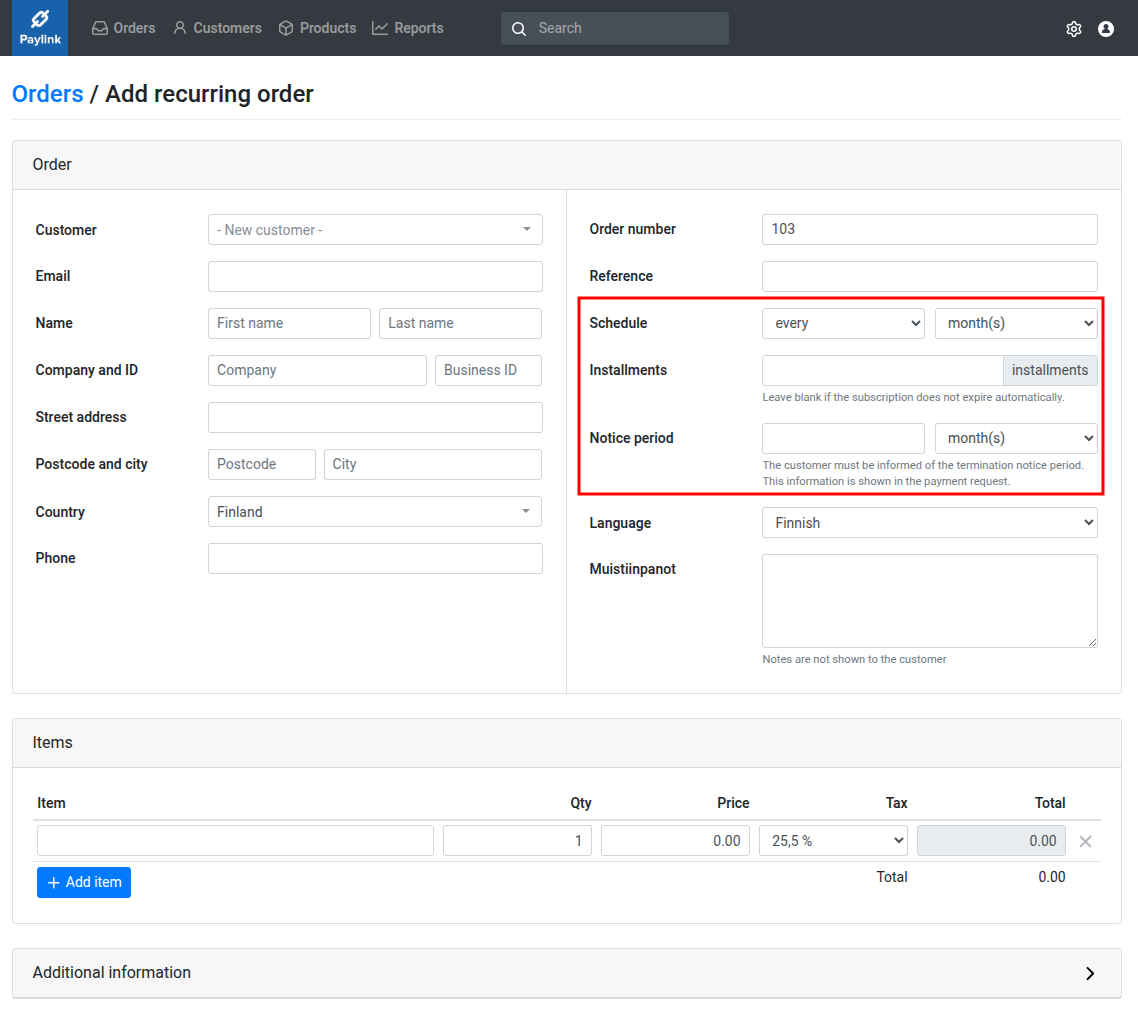Open the Country dropdown showing Finland
1138x1020 pixels.
click(375, 512)
